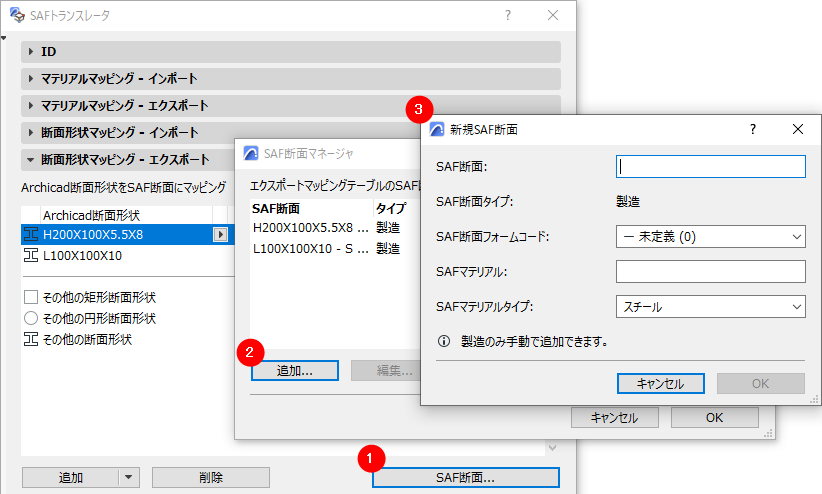Open the SAF断面フォームコード dropdown
Image resolution: width=822 pixels, height=494 pixels.
[710, 237]
